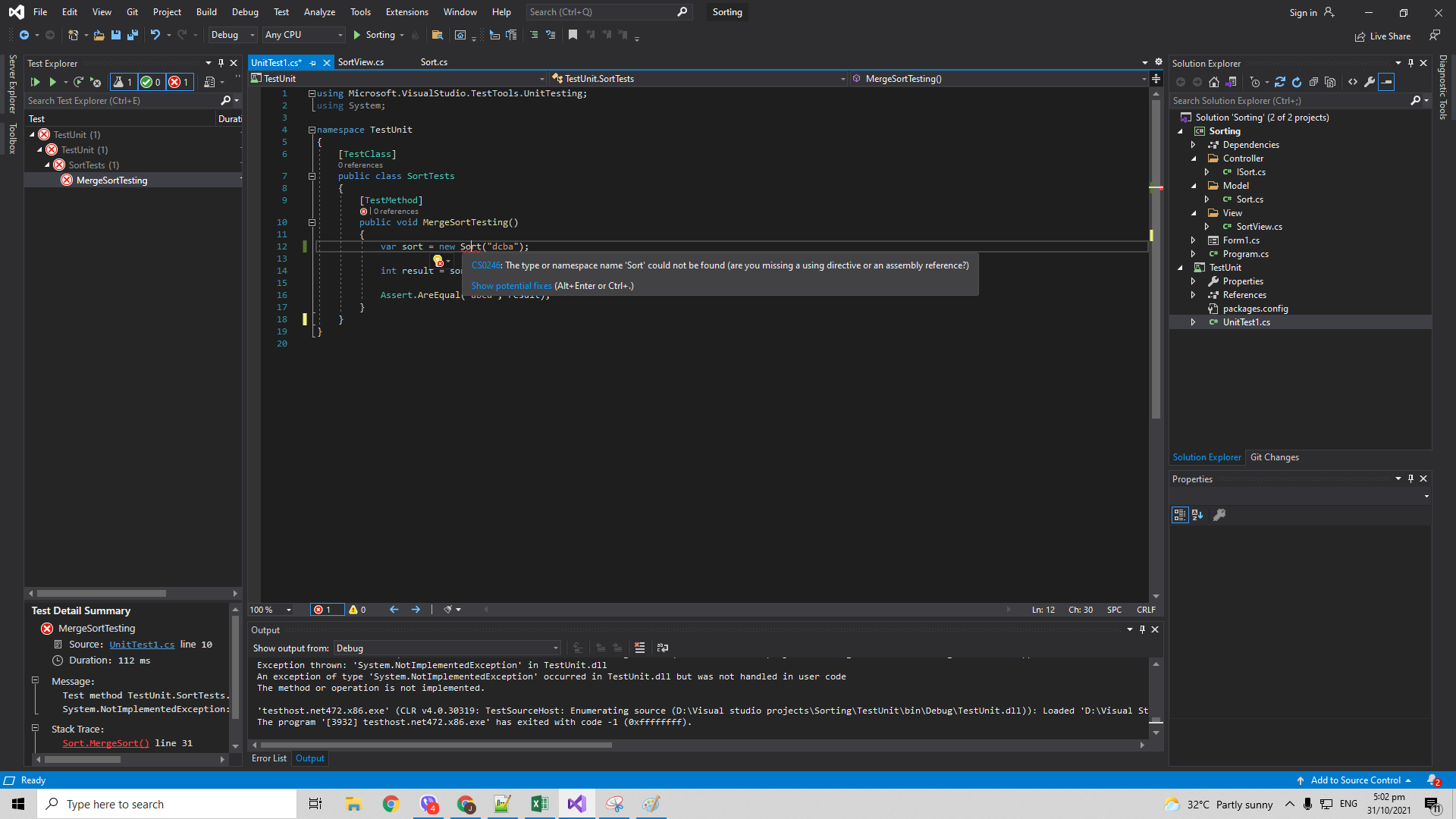Switch to Git Changes tab
Viewport: 1456px width, 819px height.
coord(1275,457)
